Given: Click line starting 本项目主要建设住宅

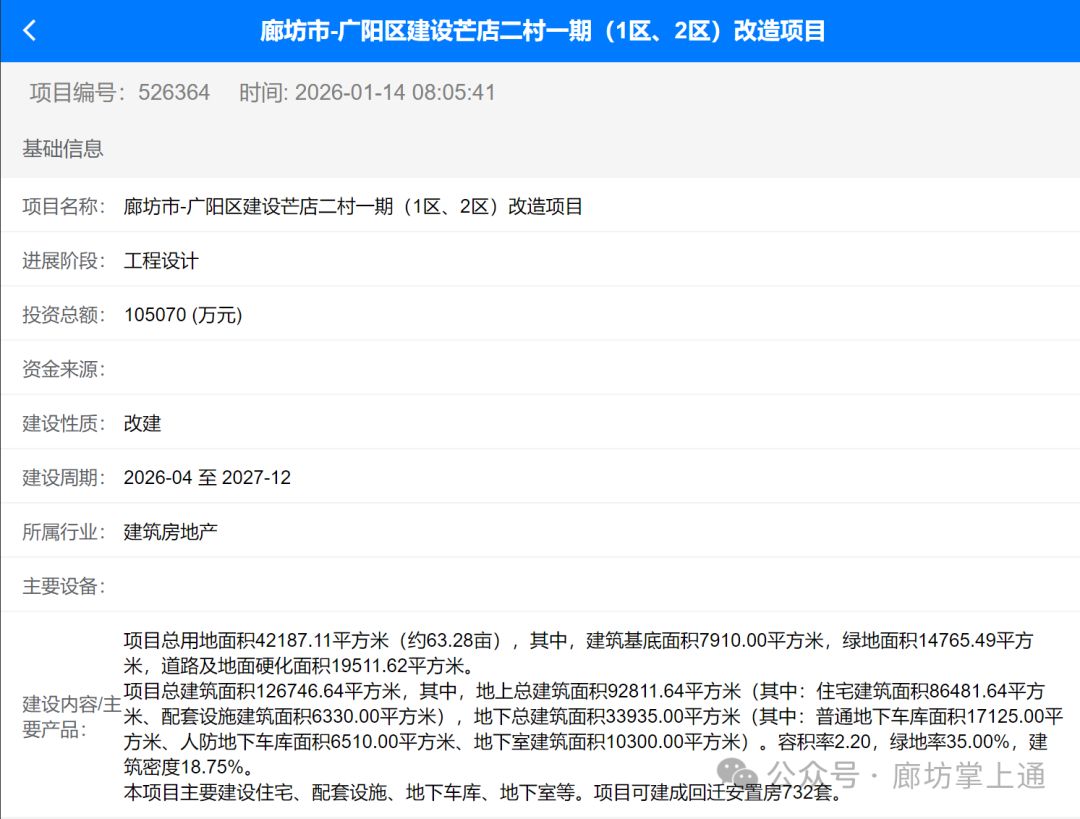Looking at the screenshot, I should pos(483,793).
